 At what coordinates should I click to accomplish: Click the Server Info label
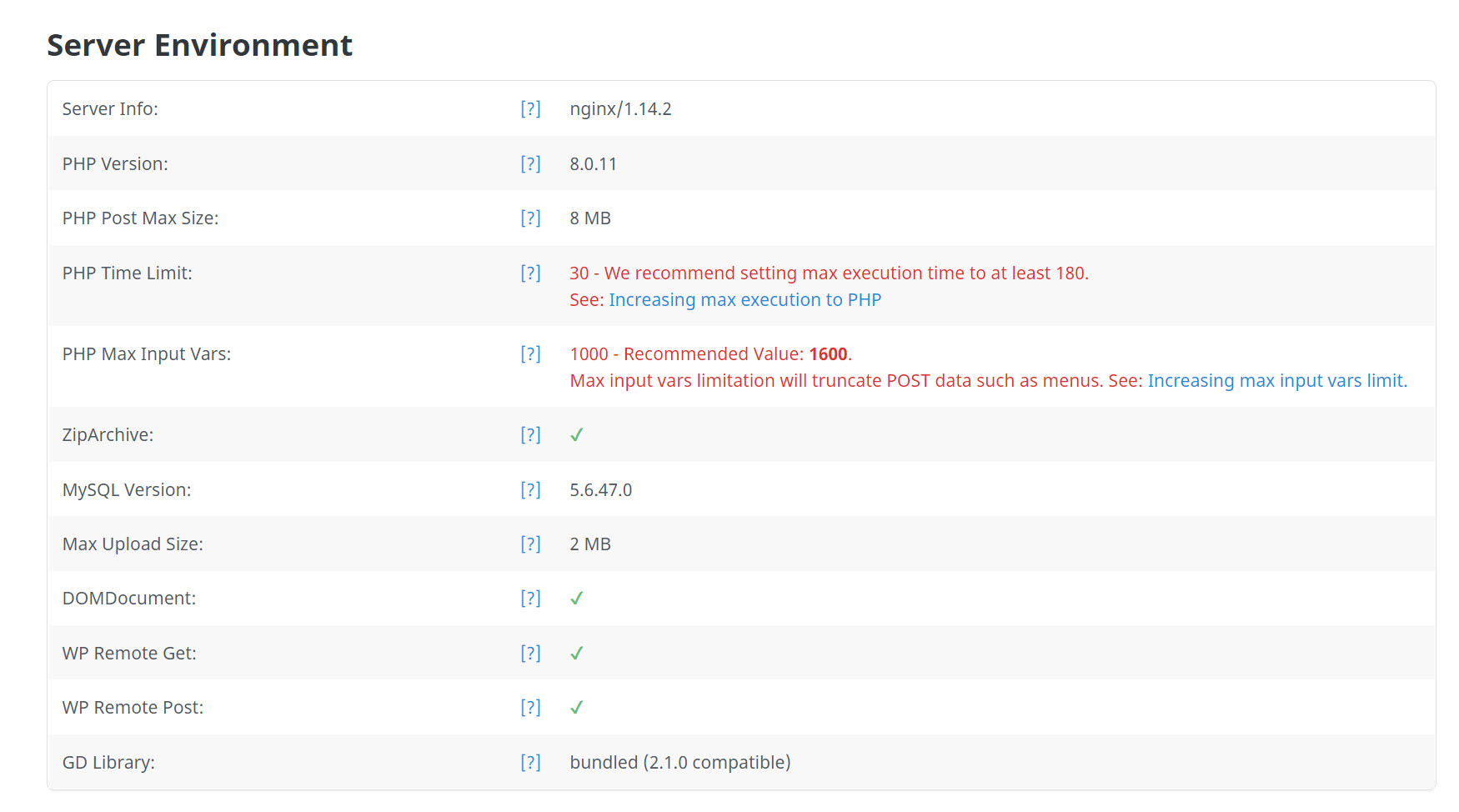110,109
